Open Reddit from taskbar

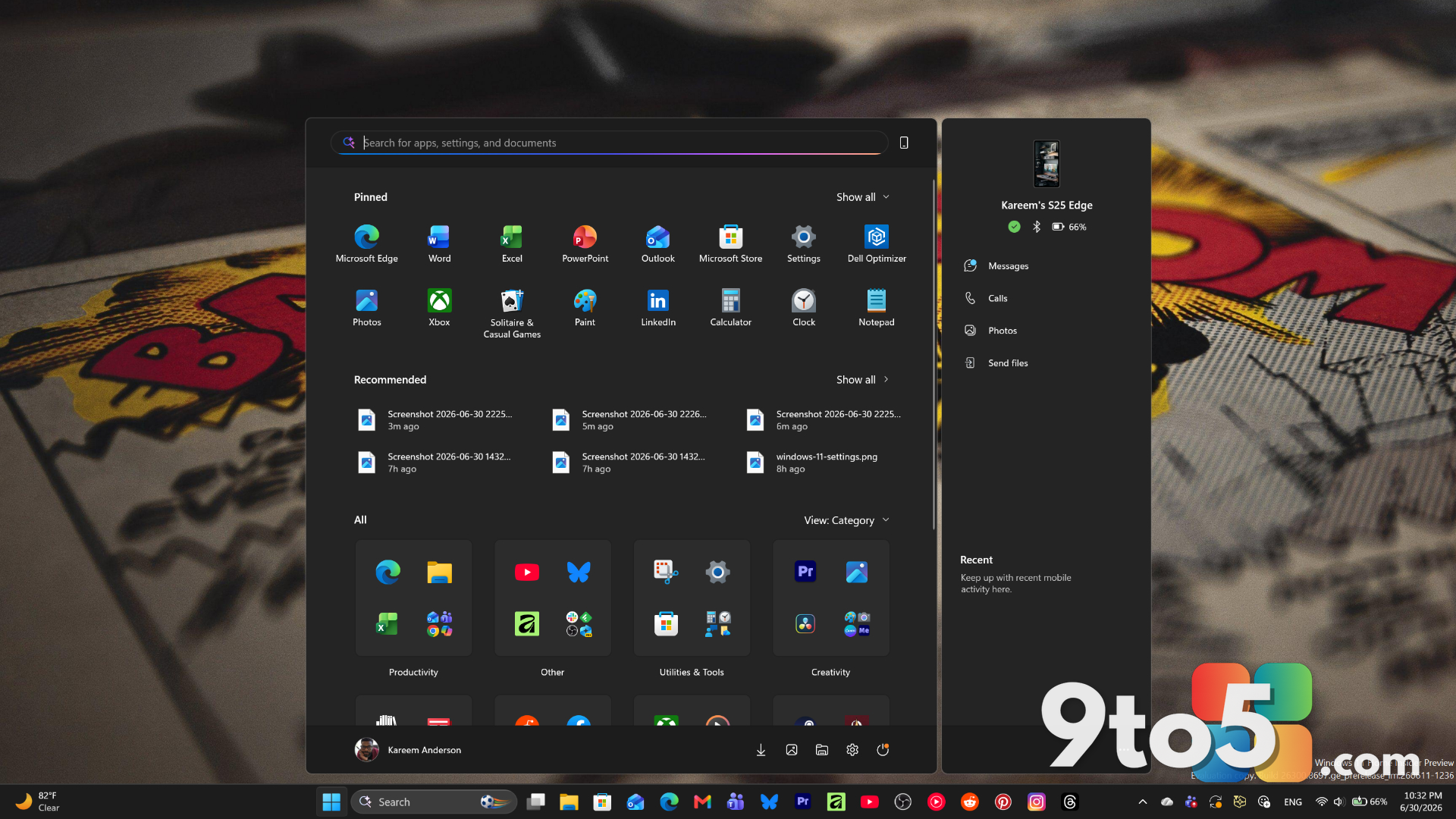(x=969, y=802)
